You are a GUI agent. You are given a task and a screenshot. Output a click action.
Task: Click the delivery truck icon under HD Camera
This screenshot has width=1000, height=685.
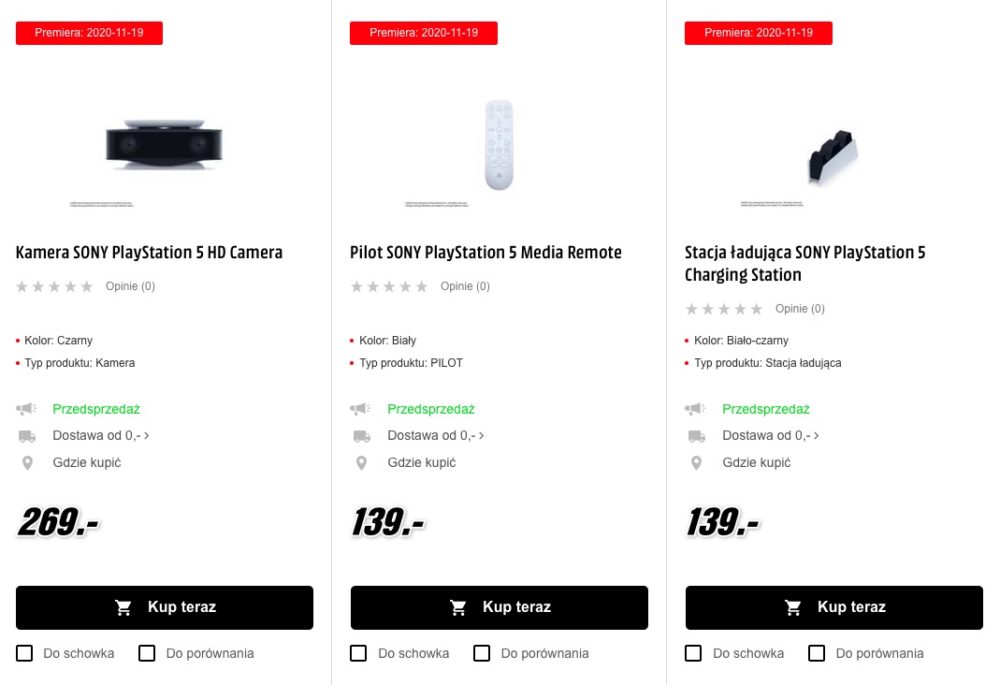[27, 436]
